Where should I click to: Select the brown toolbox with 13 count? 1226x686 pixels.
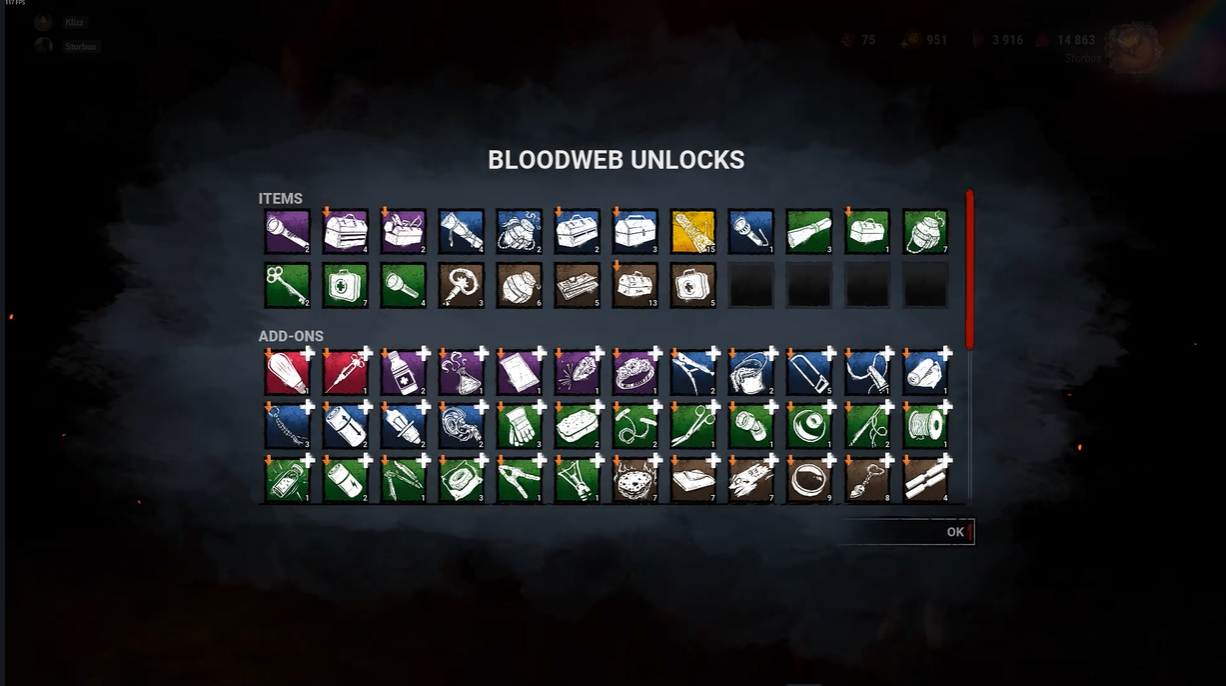pos(635,285)
